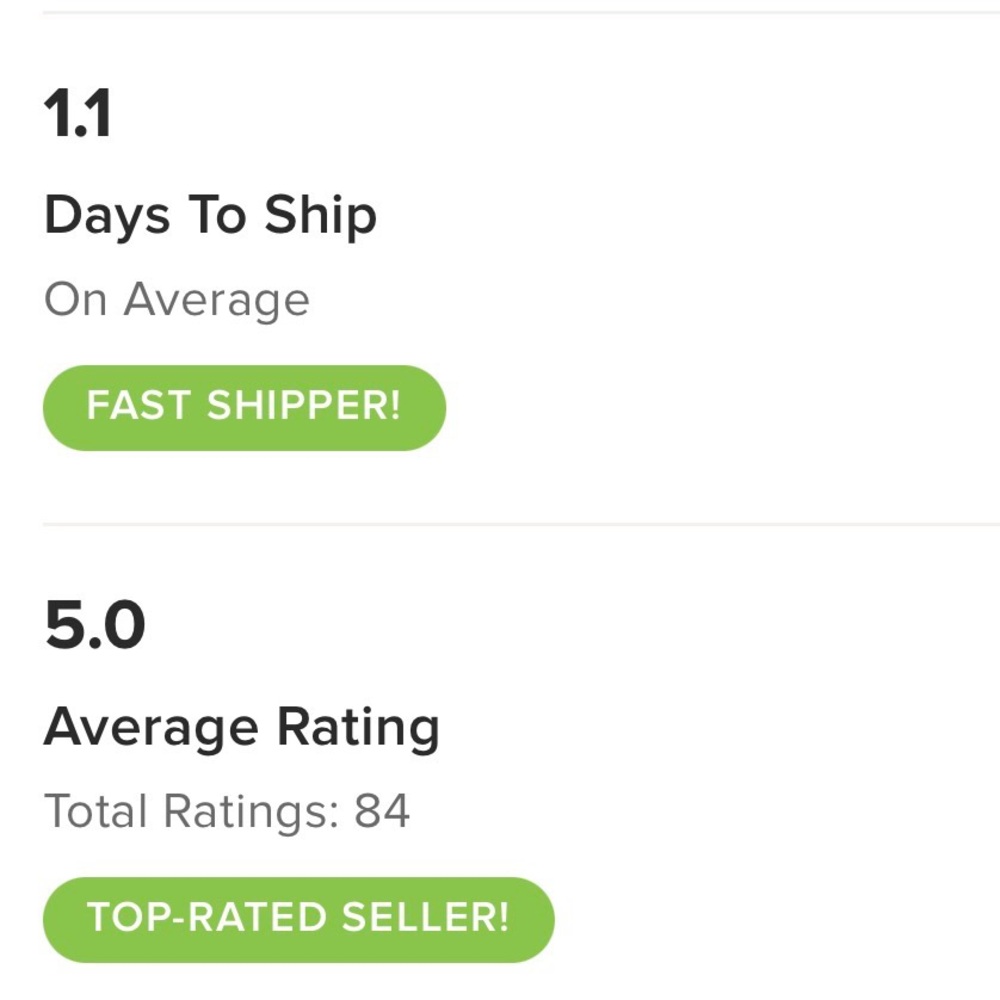The height and width of the screenshot is (1000, 1000).
Task: Tap the word Rating in the heading
Action: pyautogui.click(x=358, y=728)
